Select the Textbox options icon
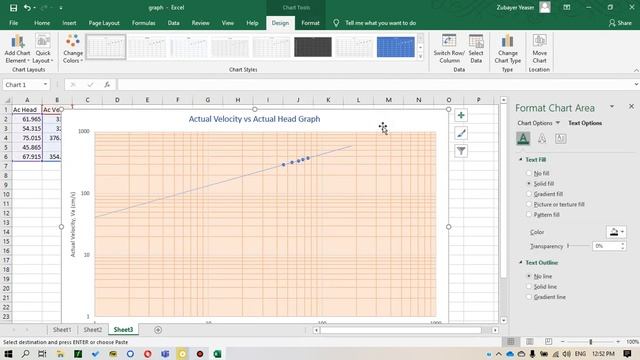 (x=560, y=138)
